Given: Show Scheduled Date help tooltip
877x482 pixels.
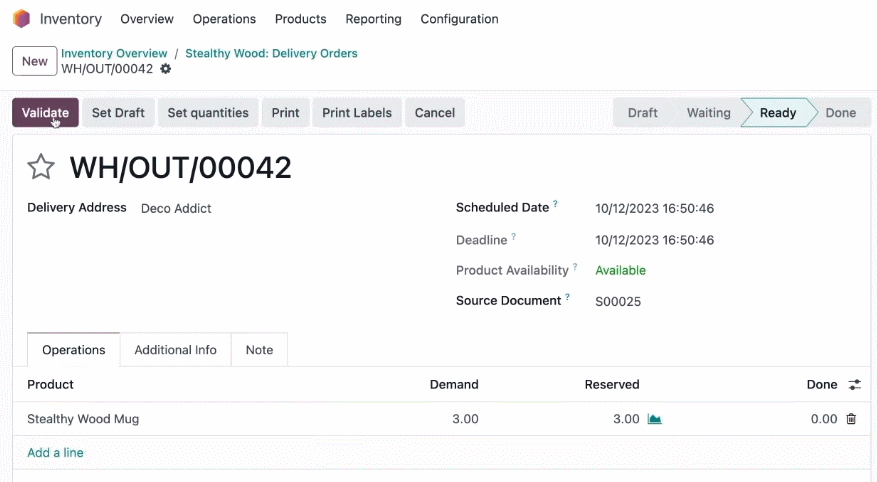Looking at the screenshot, I should click(x=555, y=204).
